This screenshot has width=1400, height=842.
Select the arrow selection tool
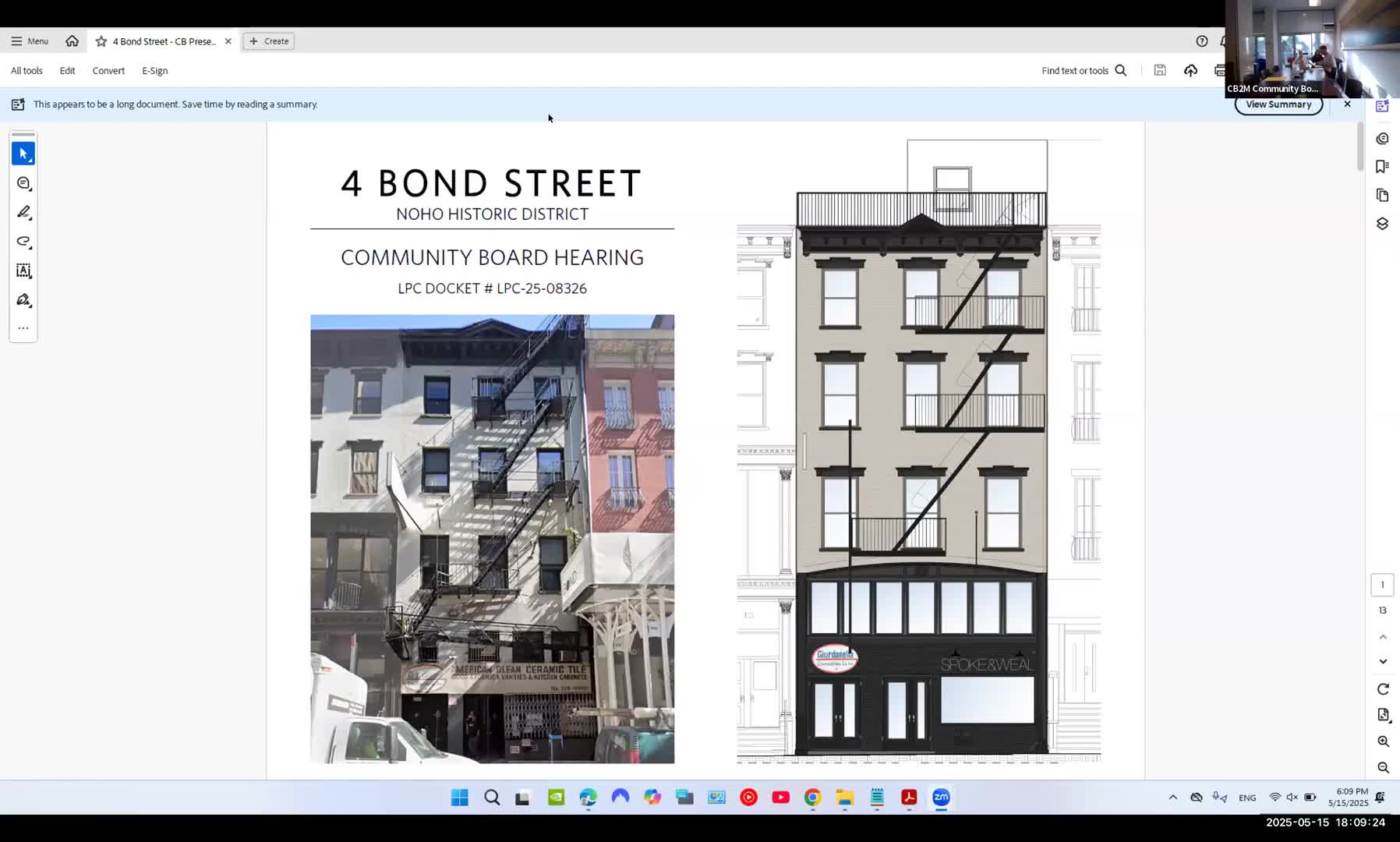pos(23,154)
